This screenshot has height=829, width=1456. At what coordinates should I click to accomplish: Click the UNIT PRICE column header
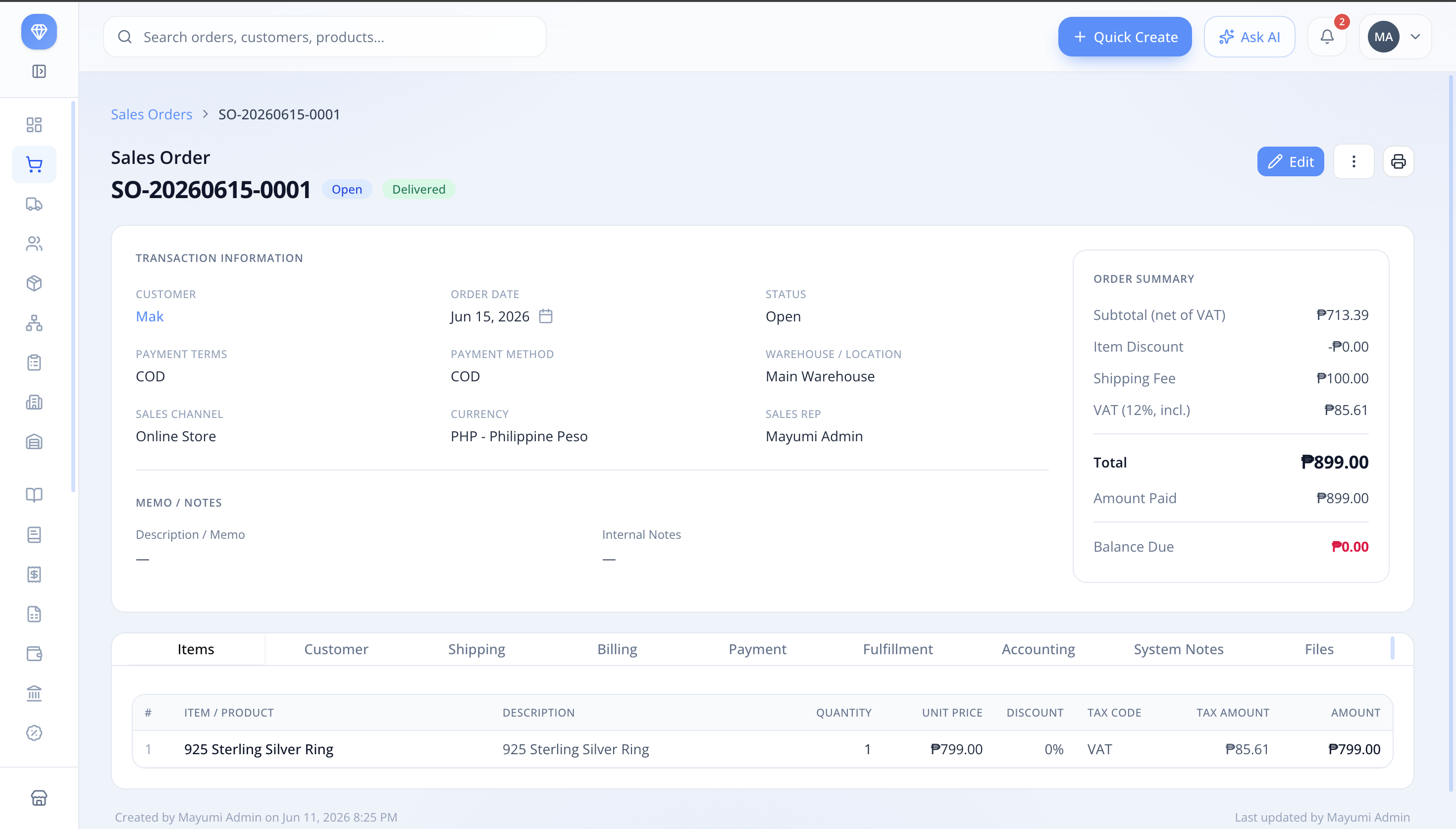tap(952, 713)
